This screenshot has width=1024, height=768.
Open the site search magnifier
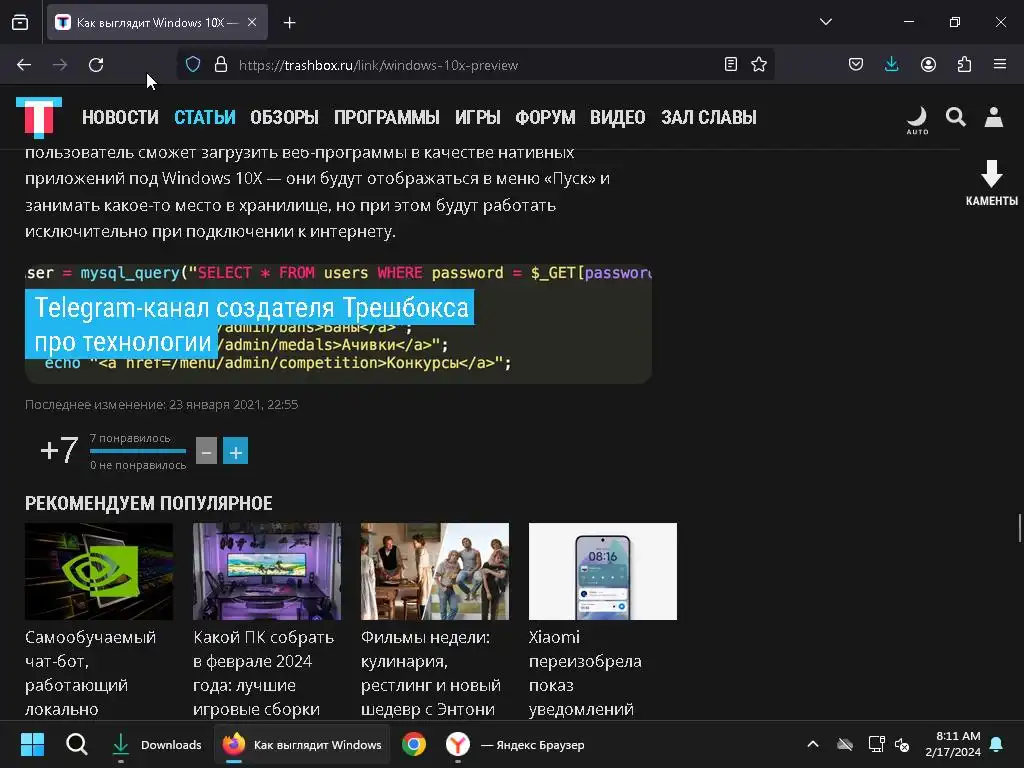tap(955, 117)
